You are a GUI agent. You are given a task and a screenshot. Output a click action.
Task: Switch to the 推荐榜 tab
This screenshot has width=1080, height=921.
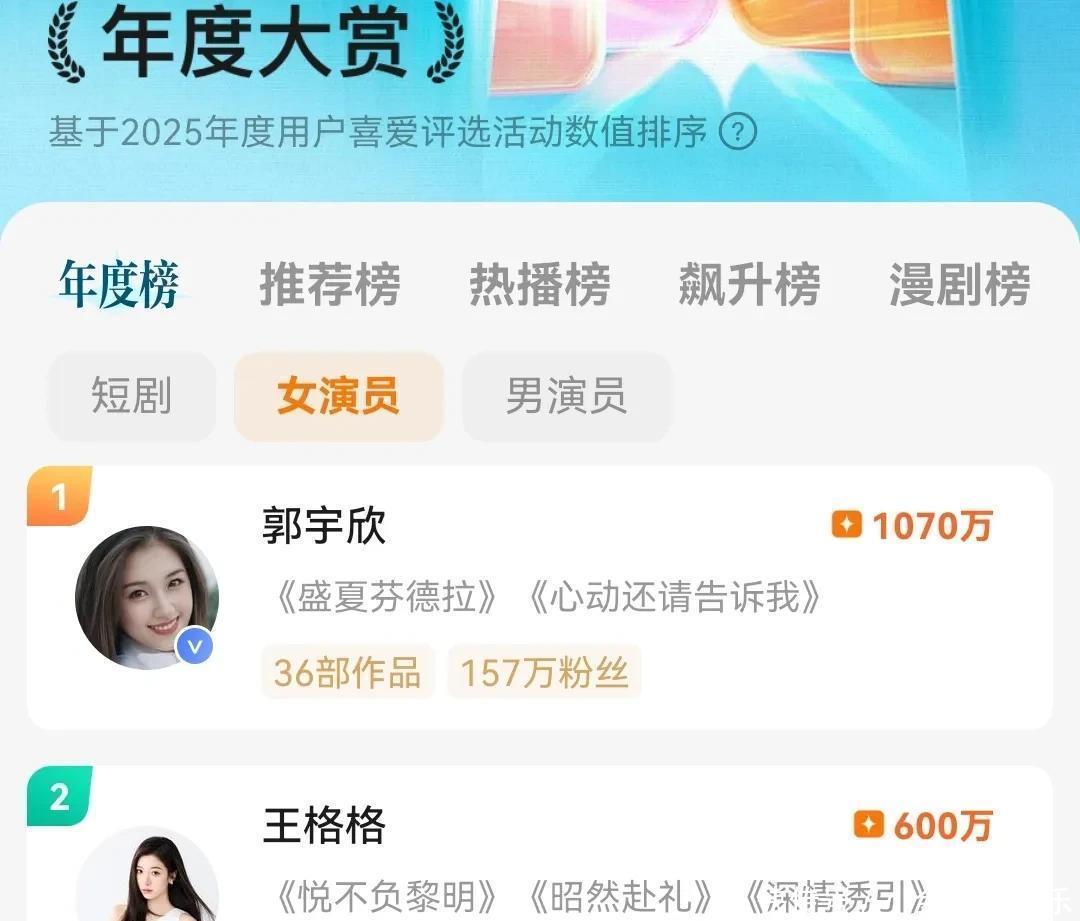(x=330, y=284)
